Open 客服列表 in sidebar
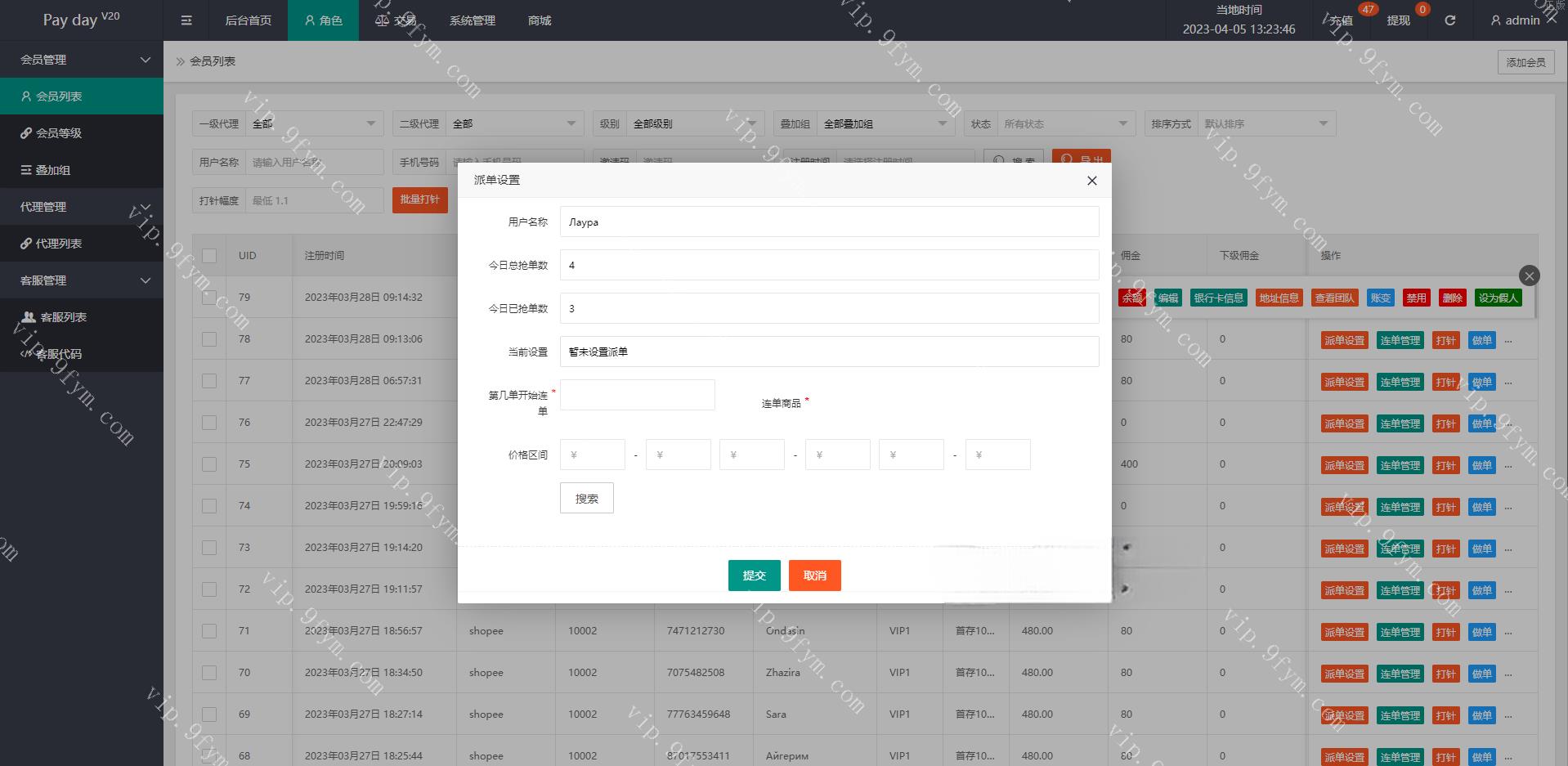Image resolution: width=1568 pixels, height=766 pixels. pyautogui.click(x=63, y=317)
